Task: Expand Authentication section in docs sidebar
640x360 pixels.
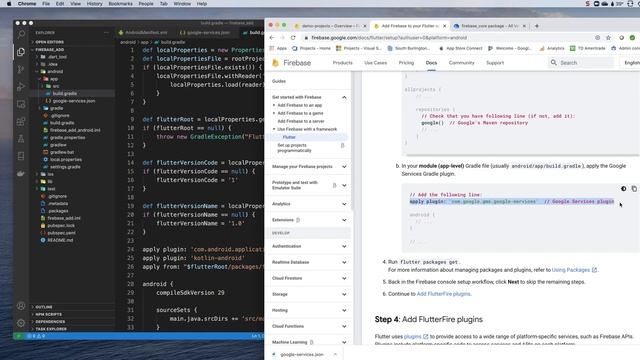Action: coord(344,246)
